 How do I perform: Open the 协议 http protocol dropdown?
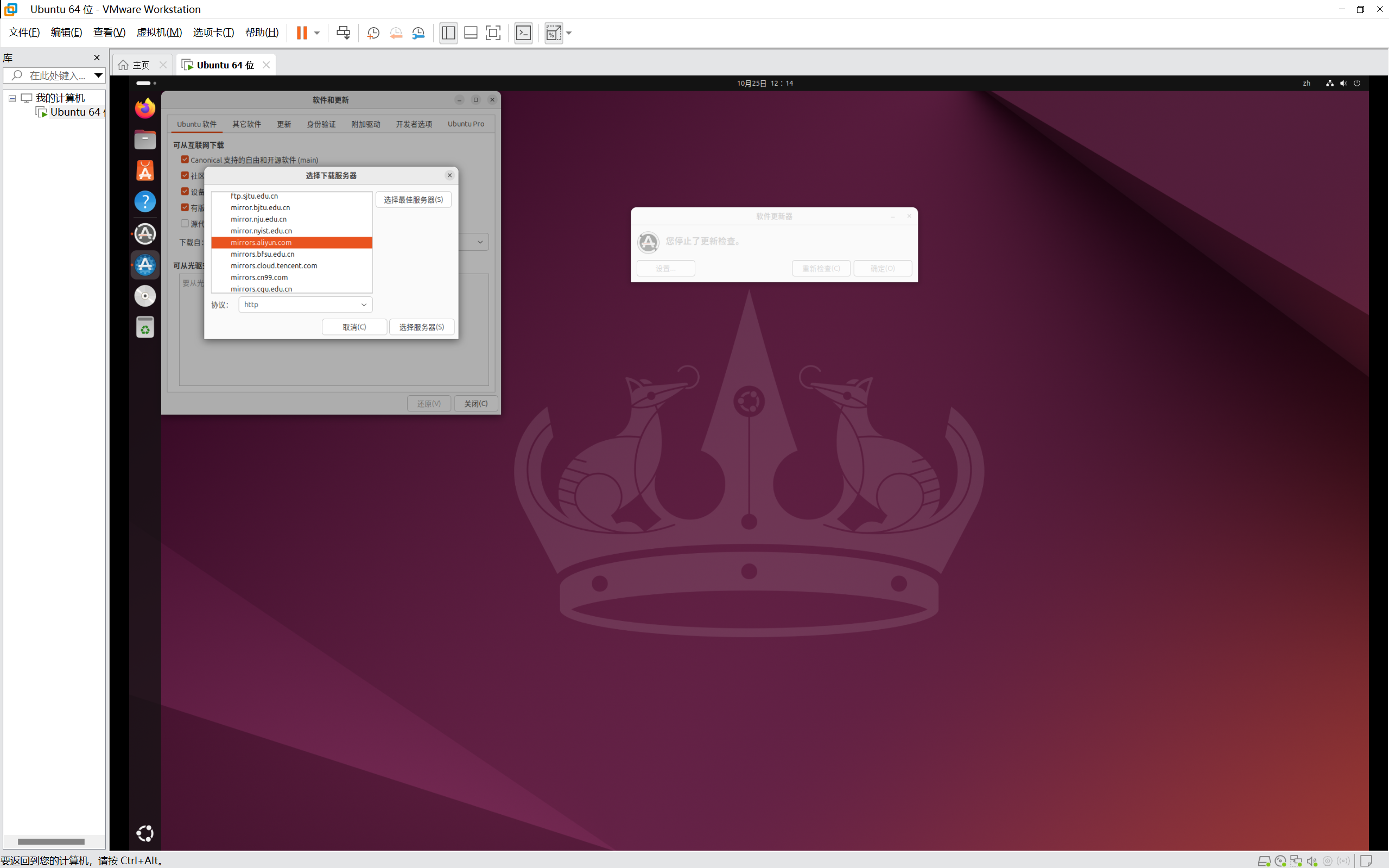[x=306, y=304]
